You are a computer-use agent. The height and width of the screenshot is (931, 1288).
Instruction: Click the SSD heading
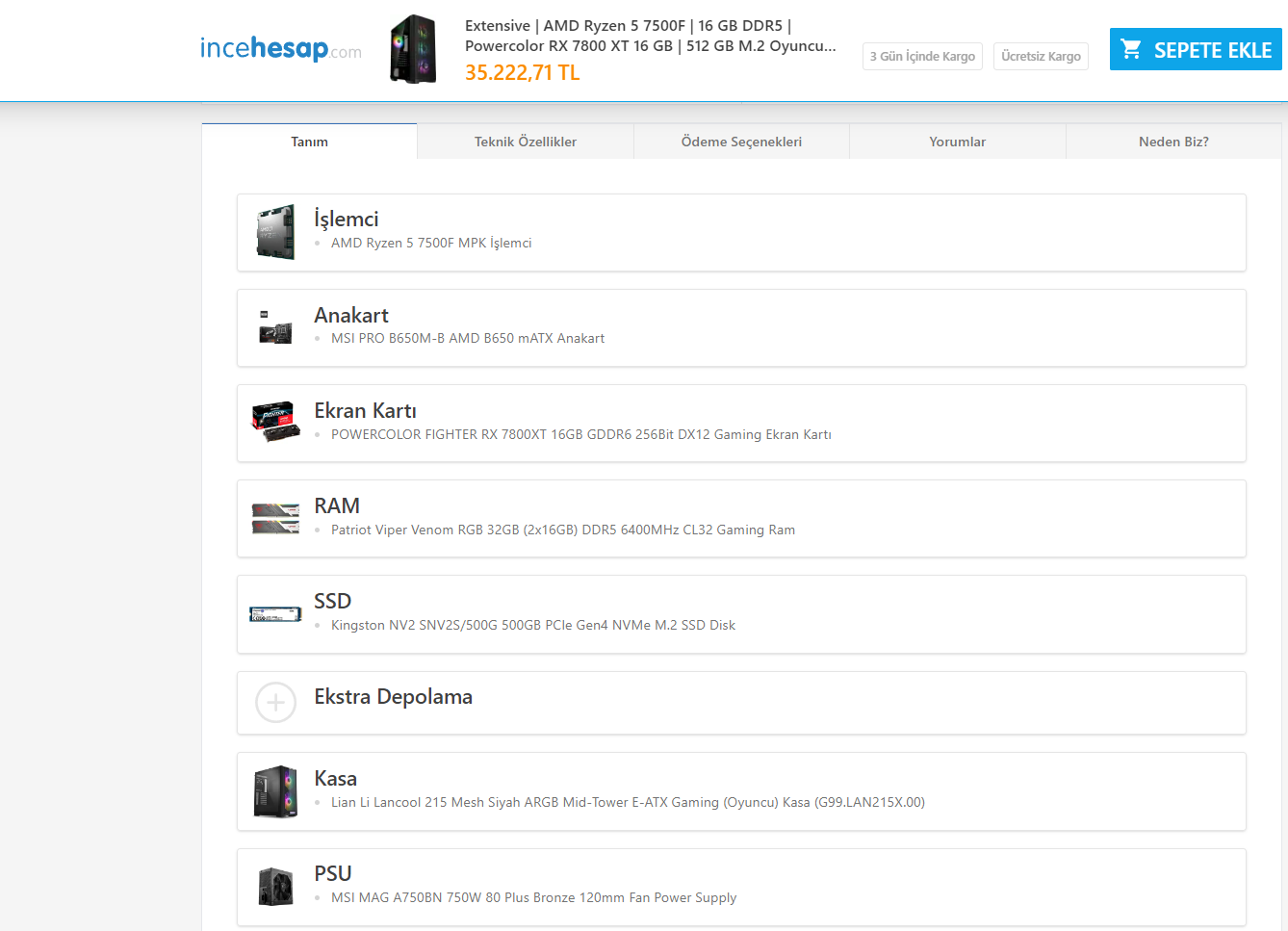click(x=333, y=601)
